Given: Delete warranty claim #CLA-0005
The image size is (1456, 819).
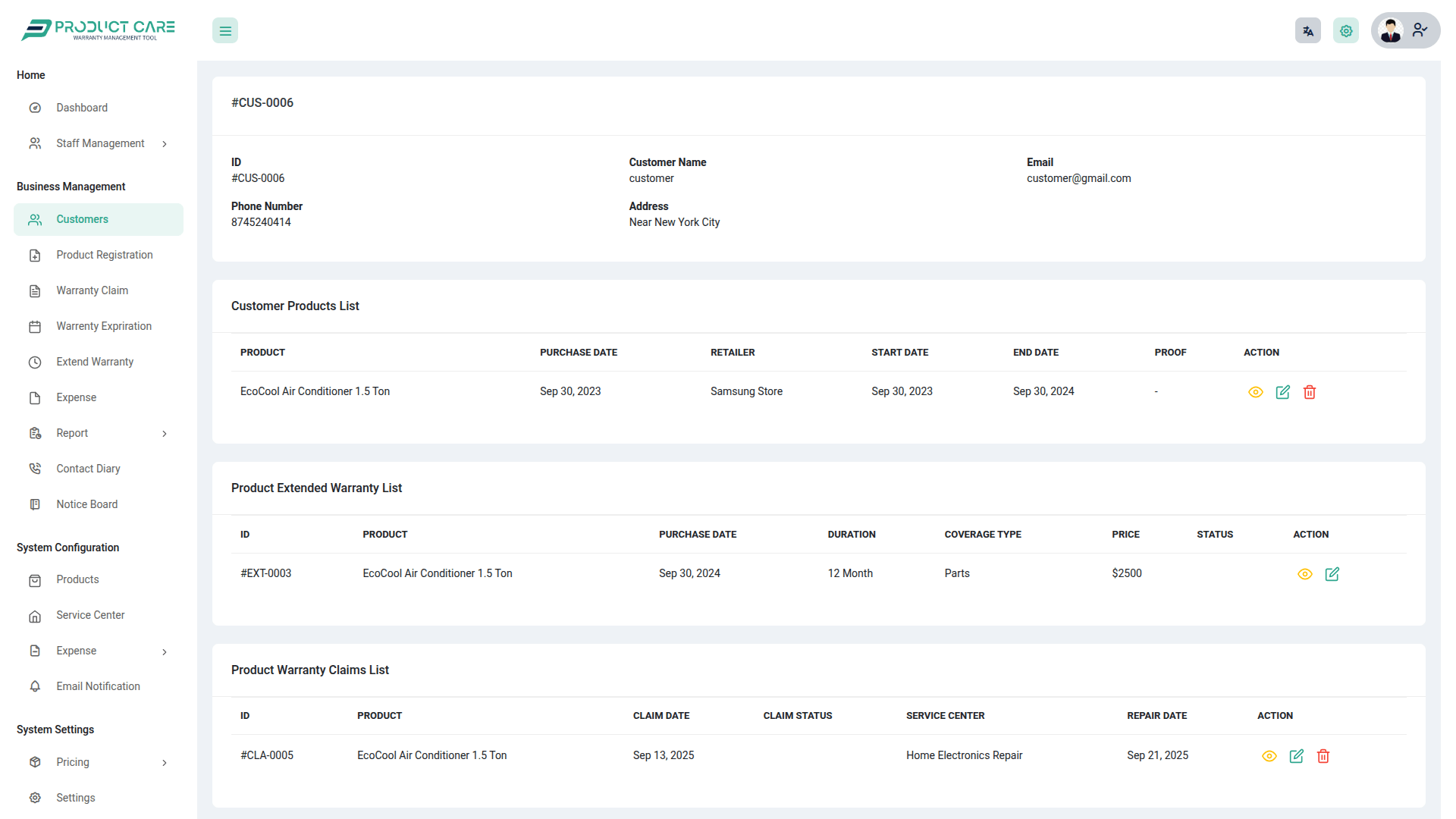Looking at the screenshot, I should (x=1323, y=756).
